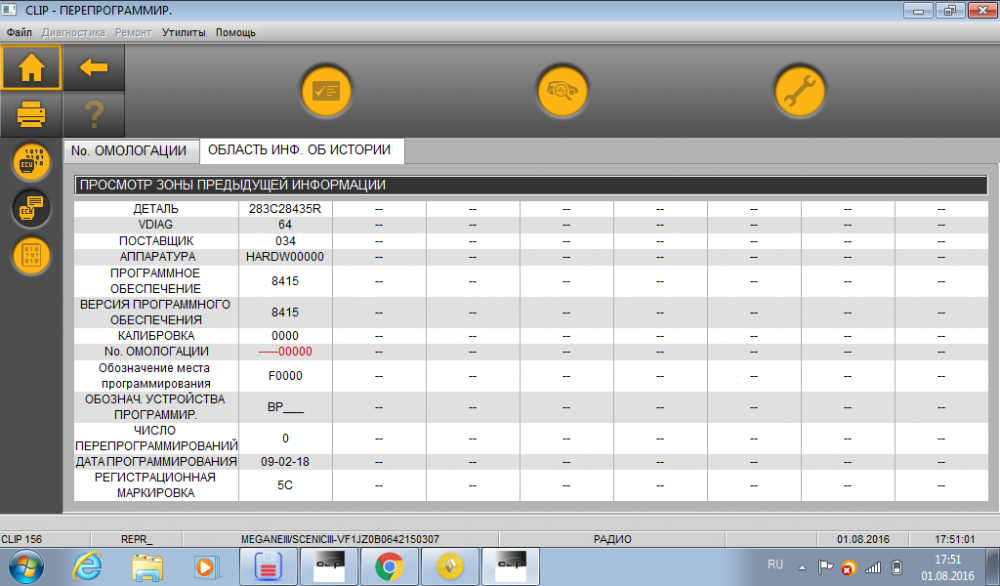Select the ECU message sidebar icon
Image resolution: width=1000 pixels, height=586 pixels.
click(31, 209)
